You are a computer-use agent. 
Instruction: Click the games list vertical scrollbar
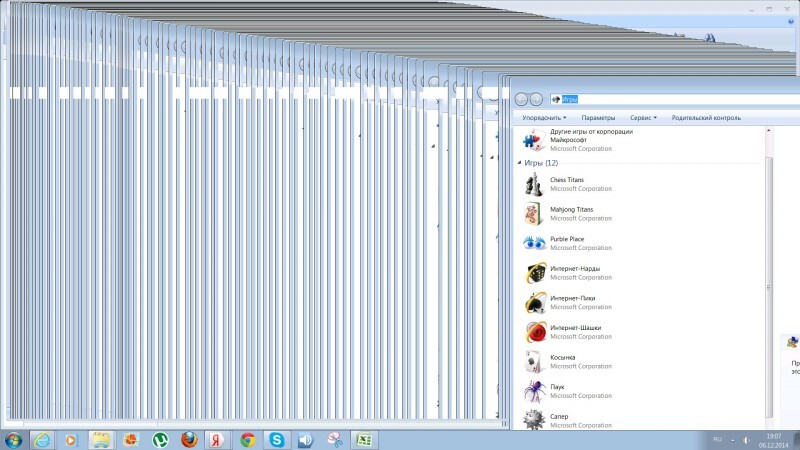coord(769,287)
